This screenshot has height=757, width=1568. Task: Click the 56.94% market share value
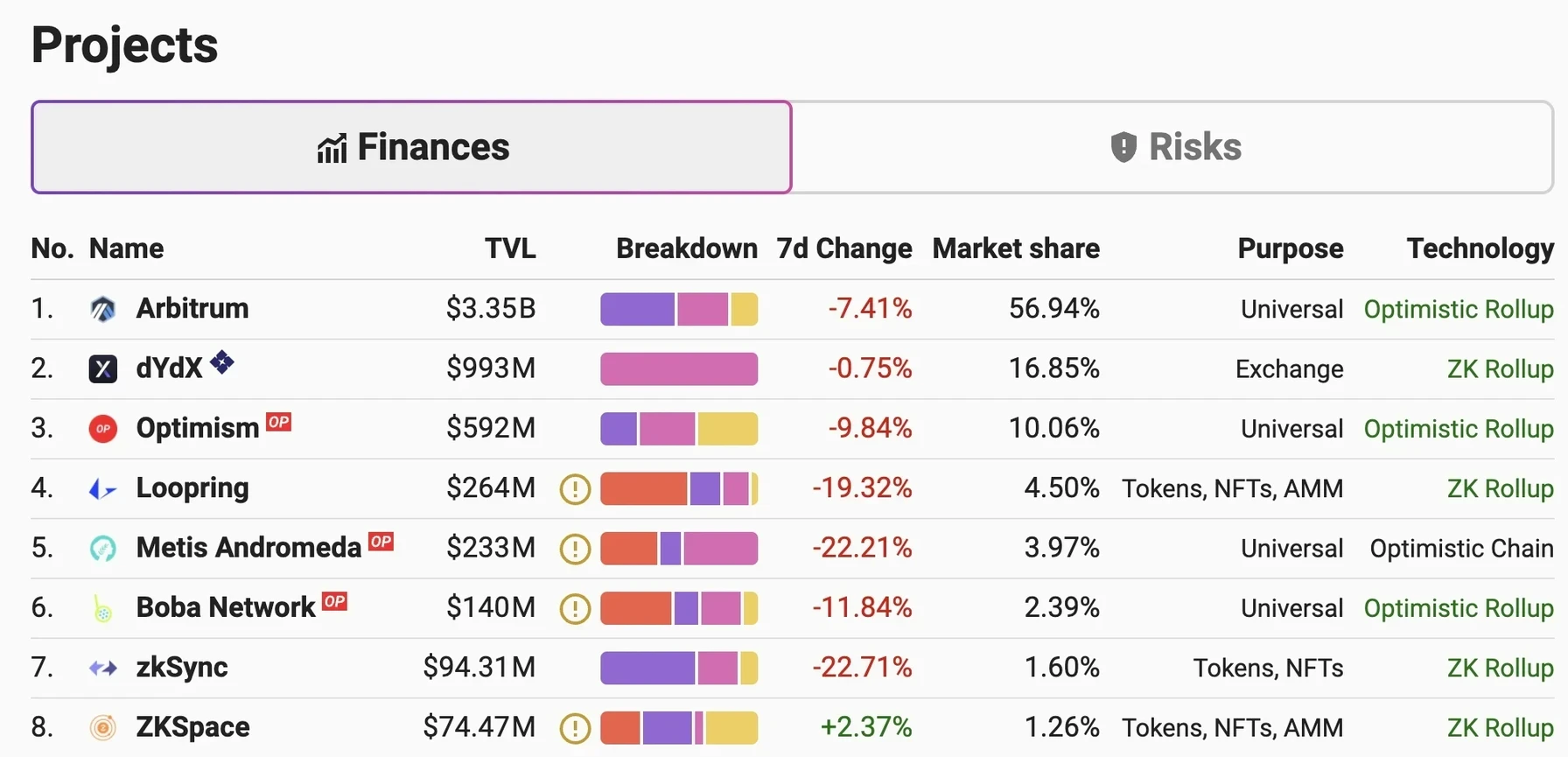coord(1054,308)
